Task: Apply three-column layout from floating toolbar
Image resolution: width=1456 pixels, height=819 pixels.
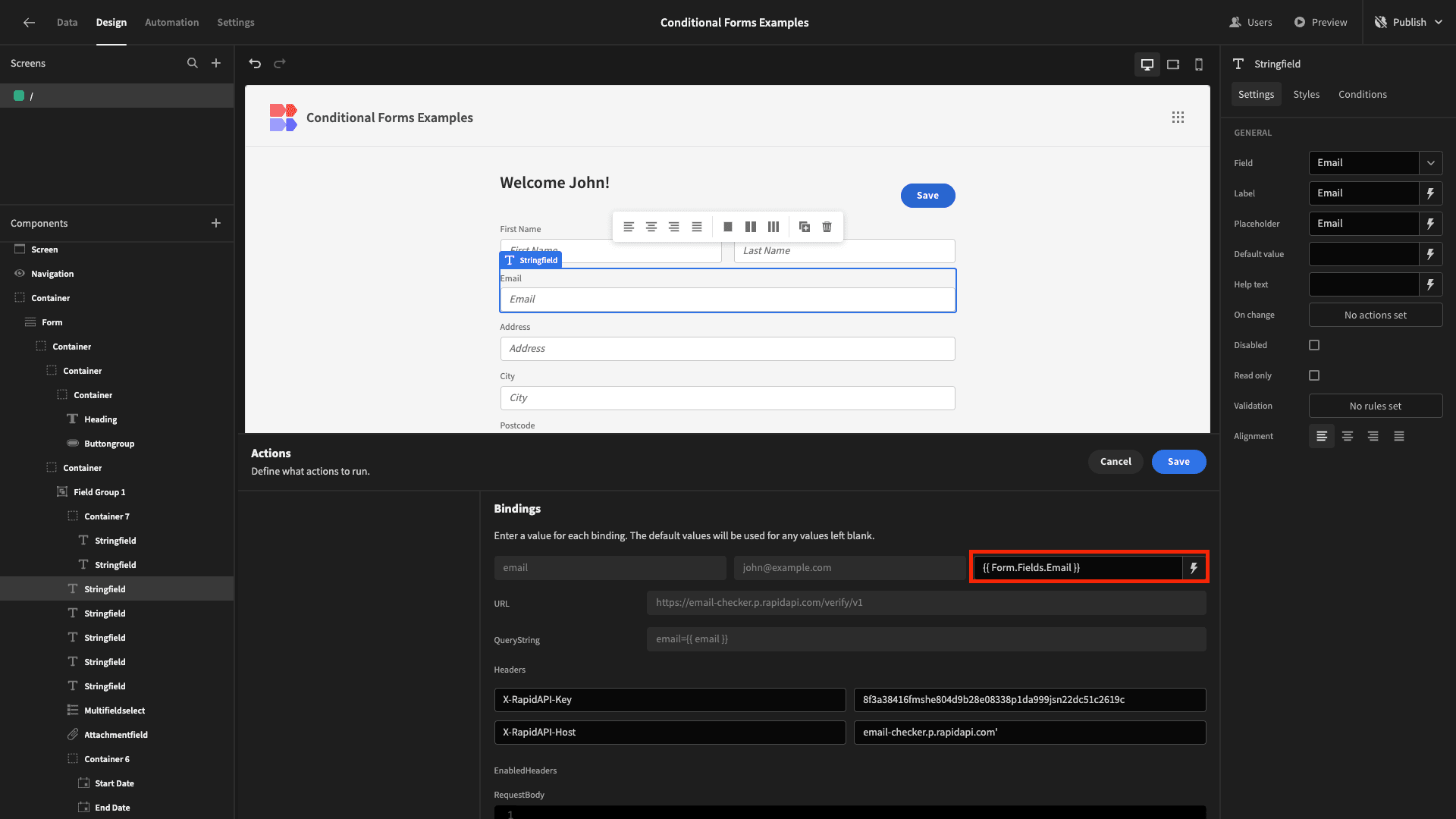Action: (773, 227)
